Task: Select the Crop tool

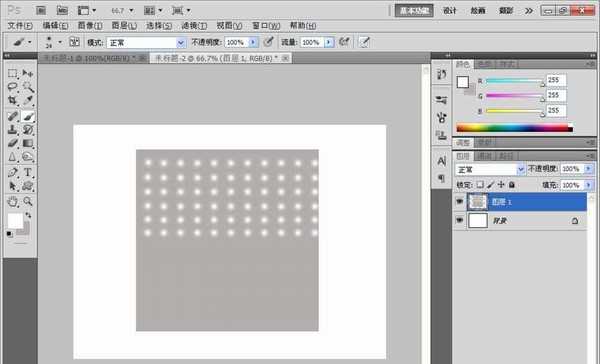Action: tap(12, 100)
